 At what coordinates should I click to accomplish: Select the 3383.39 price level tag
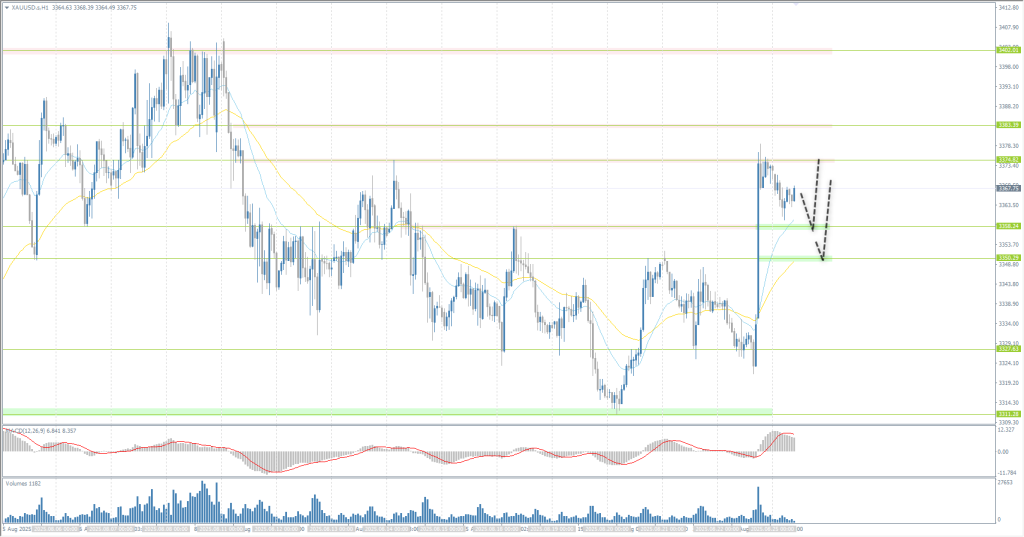pyautogui.click(x=1008, y=126)
